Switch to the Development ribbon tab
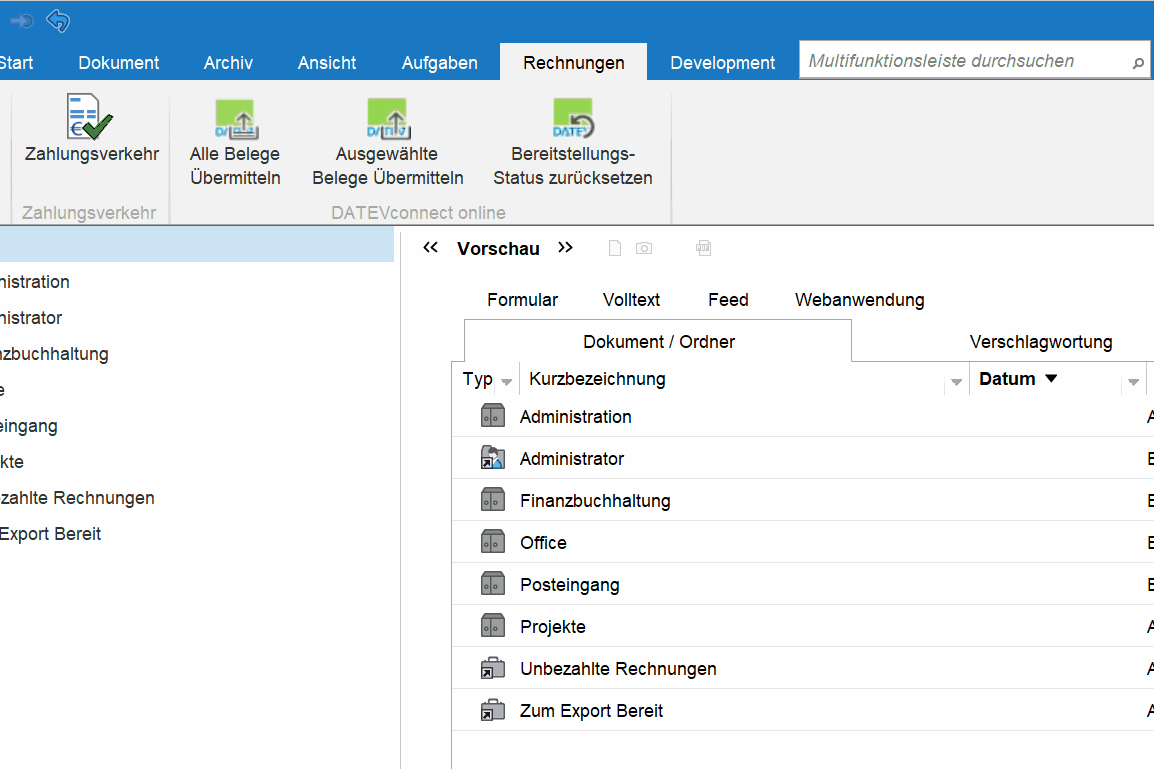Image resolution: width=1154 pixels, height=769 pixels. 723,63
